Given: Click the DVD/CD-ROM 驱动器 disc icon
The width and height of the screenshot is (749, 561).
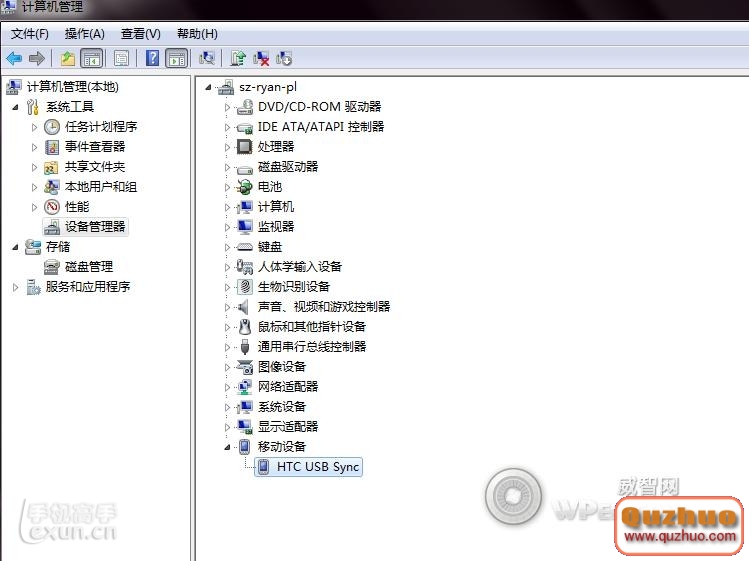Looking at the screenshot, I should pos(245,107).
